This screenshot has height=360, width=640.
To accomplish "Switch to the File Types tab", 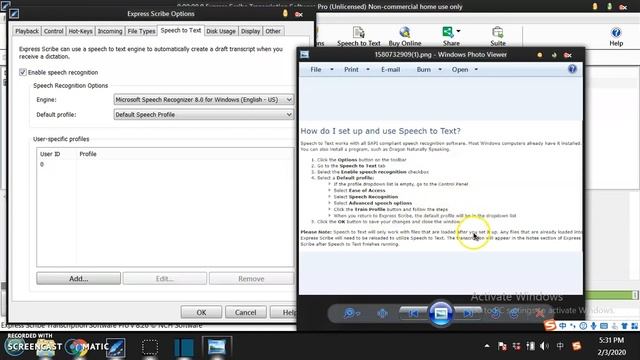I will coord(141,31).
